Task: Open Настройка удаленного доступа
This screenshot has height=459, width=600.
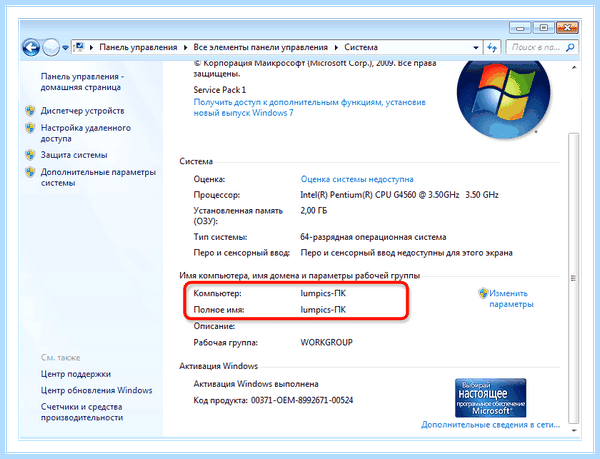Action: tap(86, 133)
